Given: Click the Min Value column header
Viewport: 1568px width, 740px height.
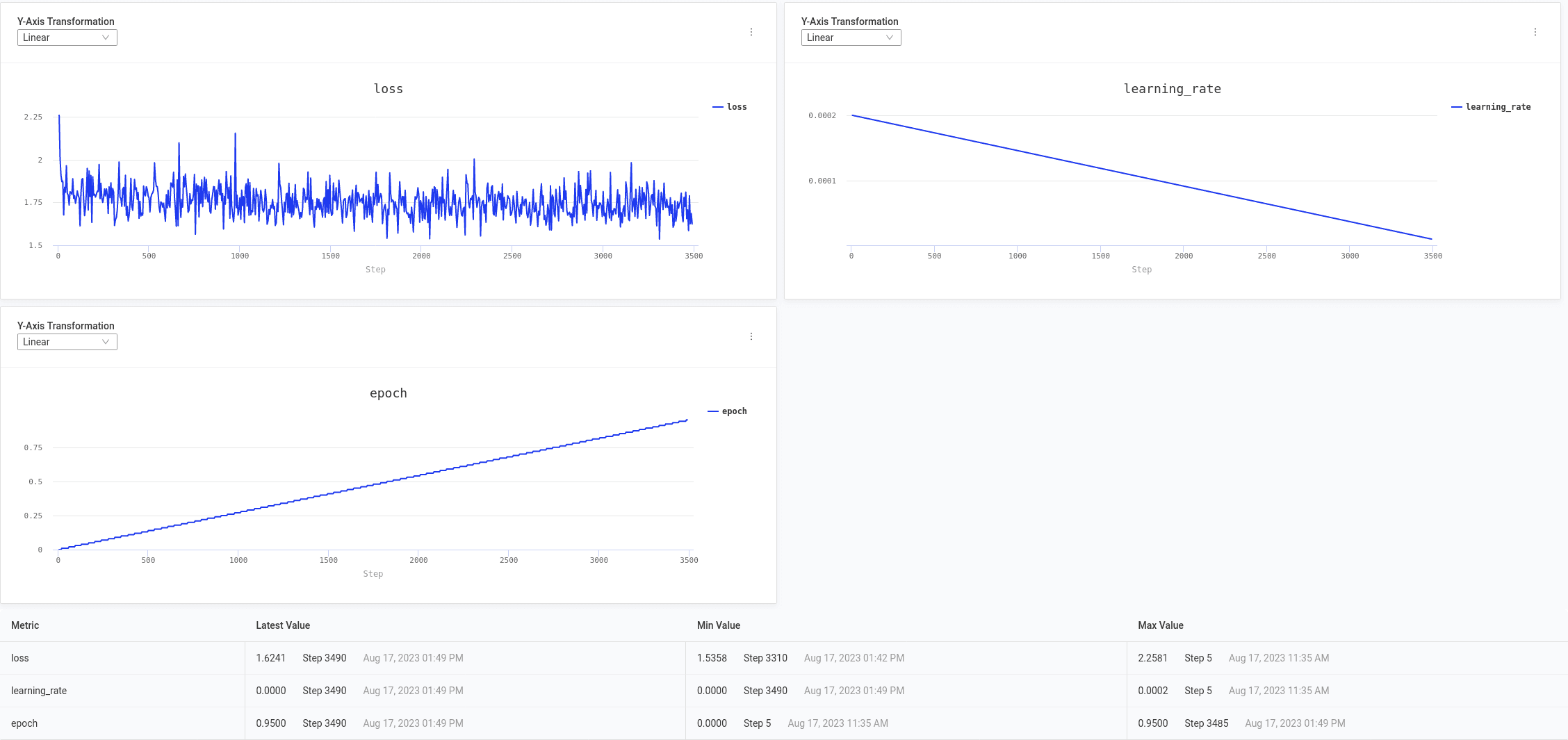Looking at the screenshot, I should pyautogui.click(x=719, y=625).
